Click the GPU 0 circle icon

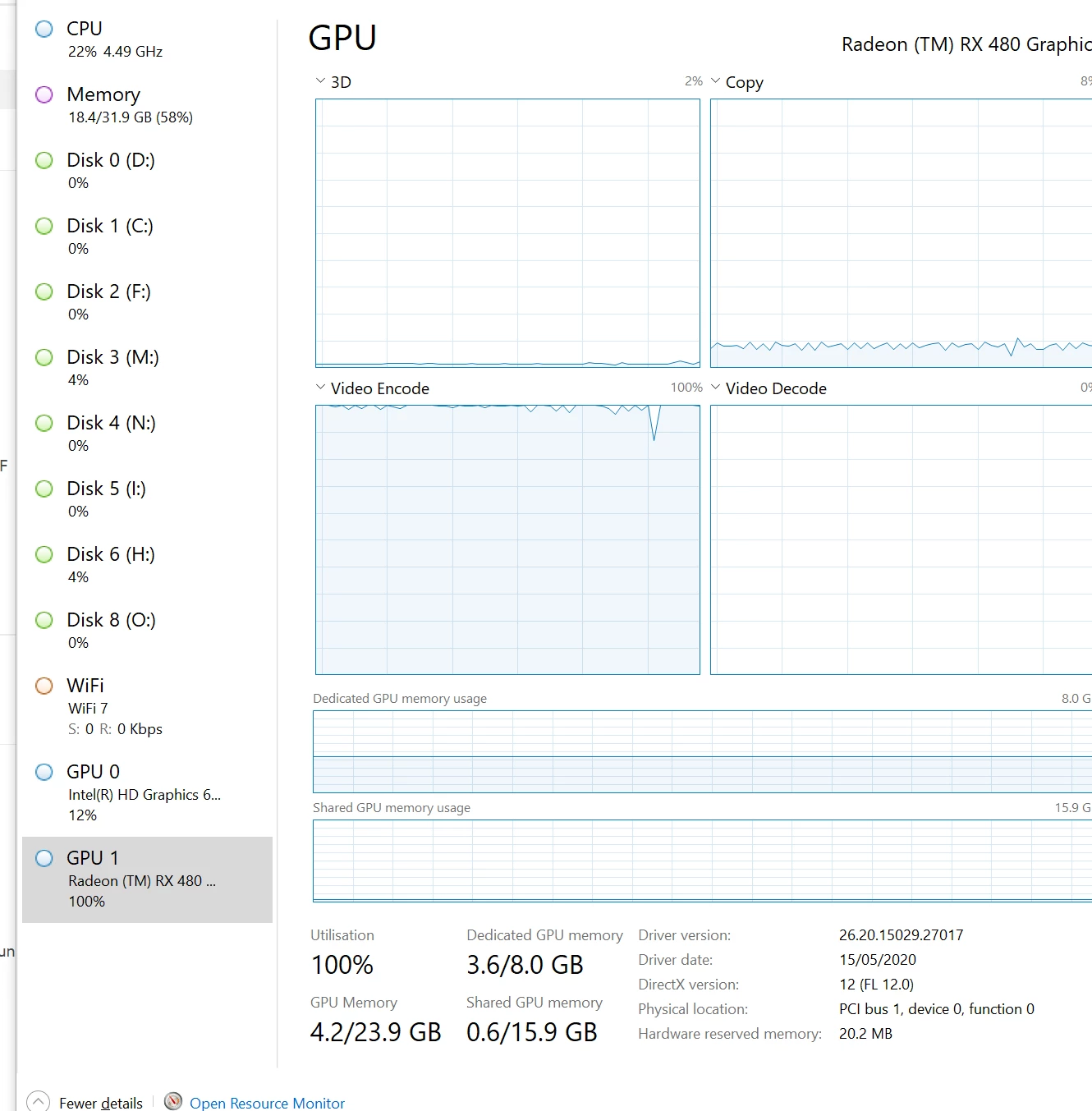point(44,772)
